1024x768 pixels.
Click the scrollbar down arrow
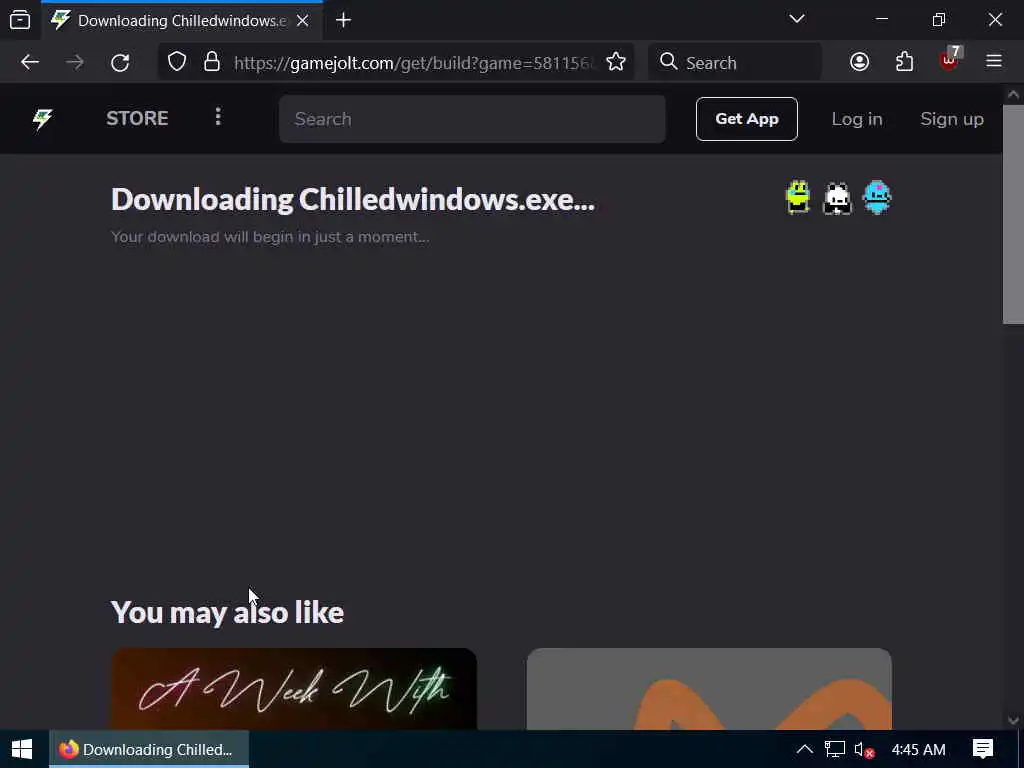(1013, 720)
